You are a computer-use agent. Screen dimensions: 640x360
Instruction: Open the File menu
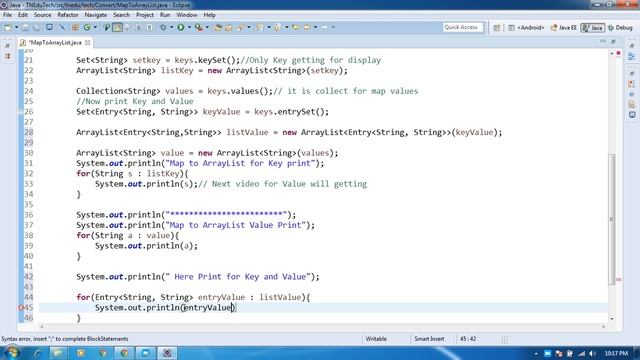click(7, 15)
